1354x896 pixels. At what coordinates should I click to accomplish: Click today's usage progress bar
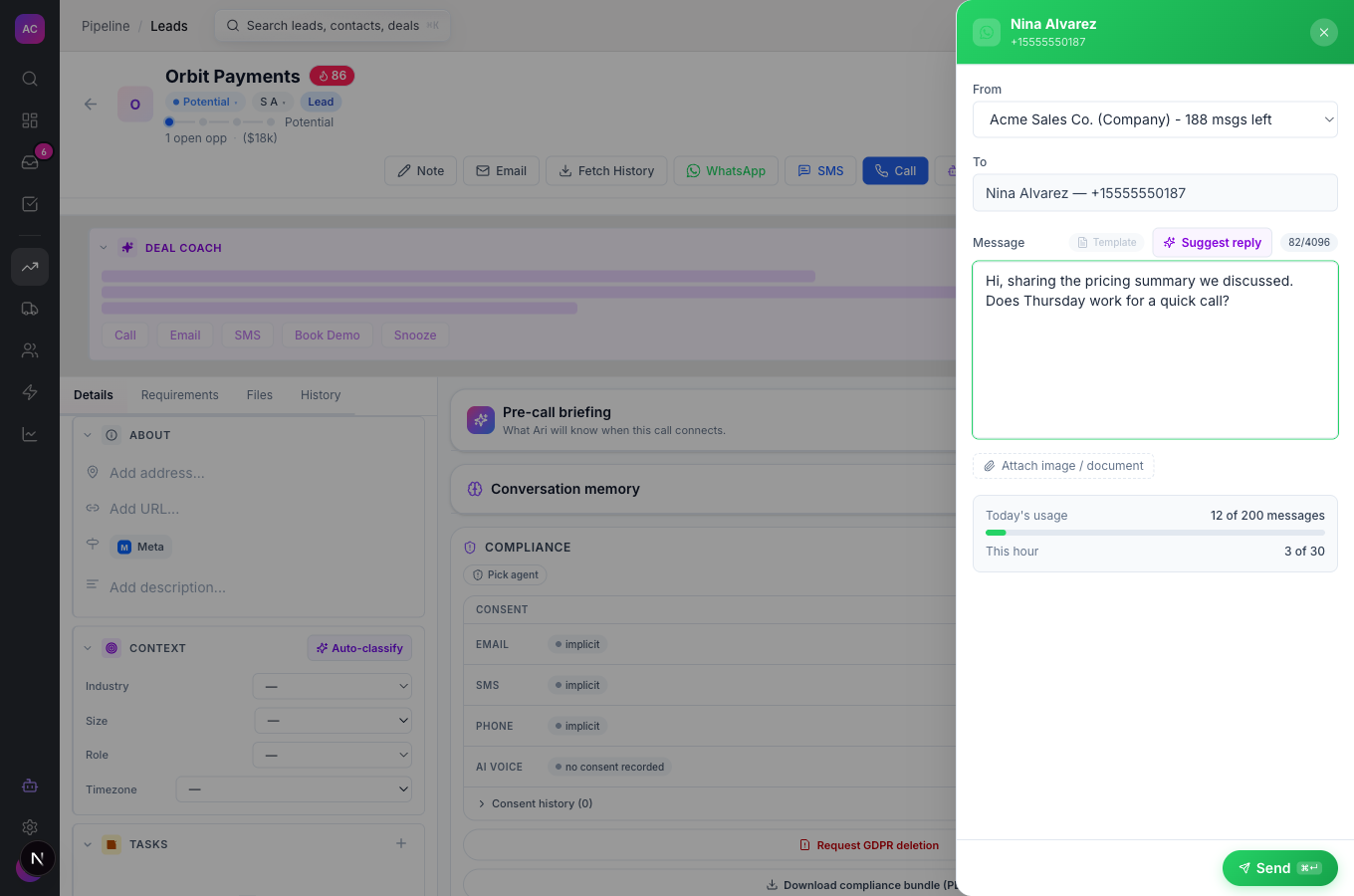(x=1155, y=533)
